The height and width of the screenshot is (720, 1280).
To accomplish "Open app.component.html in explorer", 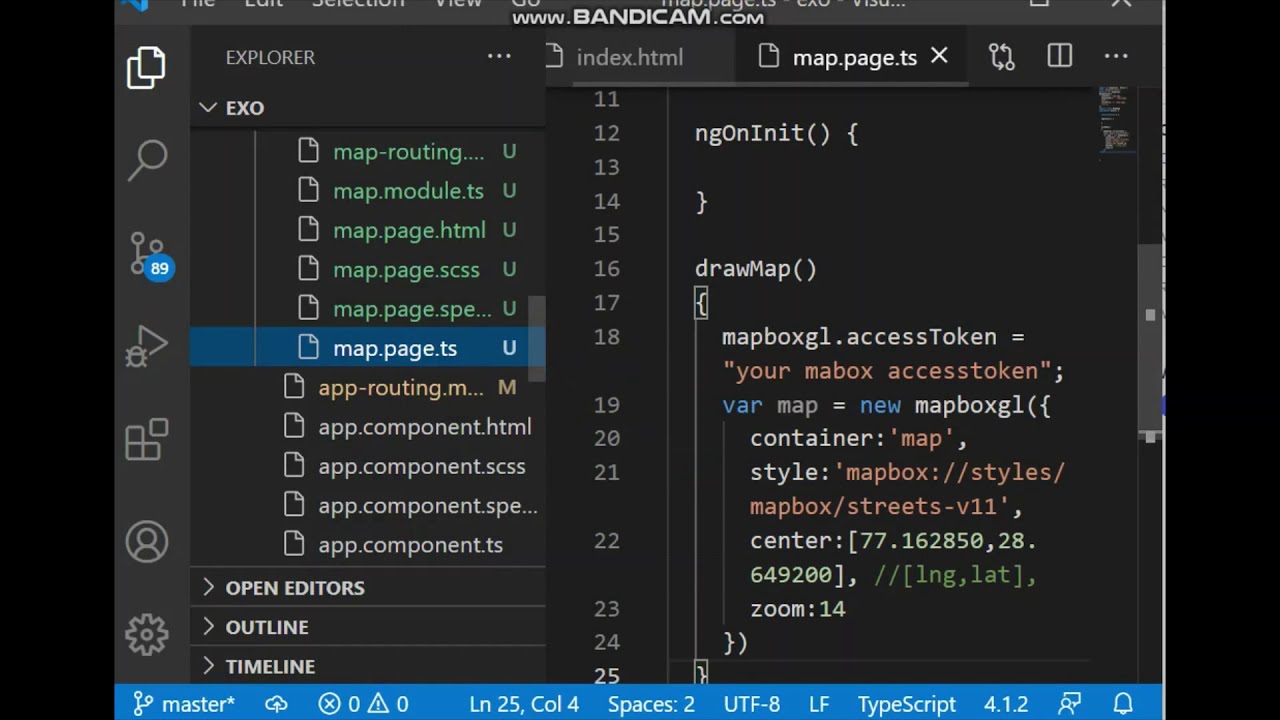I will point(424,427).
